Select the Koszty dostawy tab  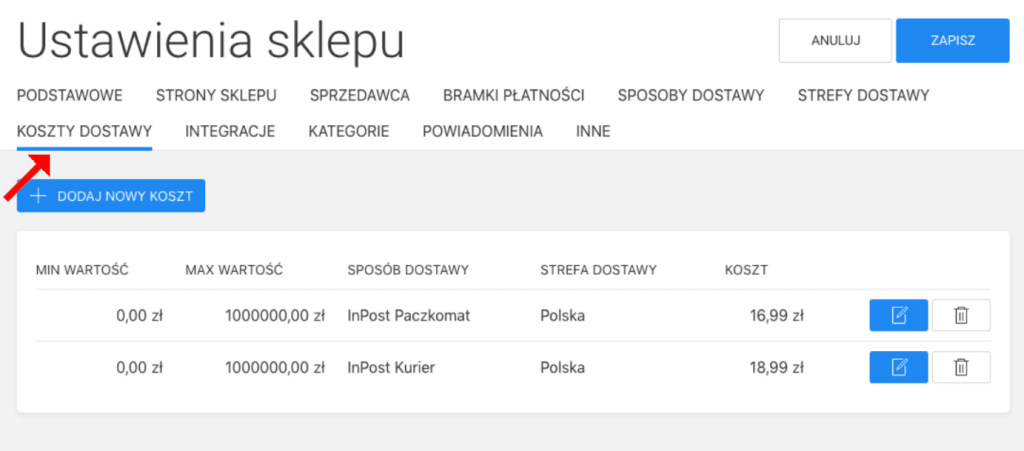pyautogui.click(x=85, y=131)
